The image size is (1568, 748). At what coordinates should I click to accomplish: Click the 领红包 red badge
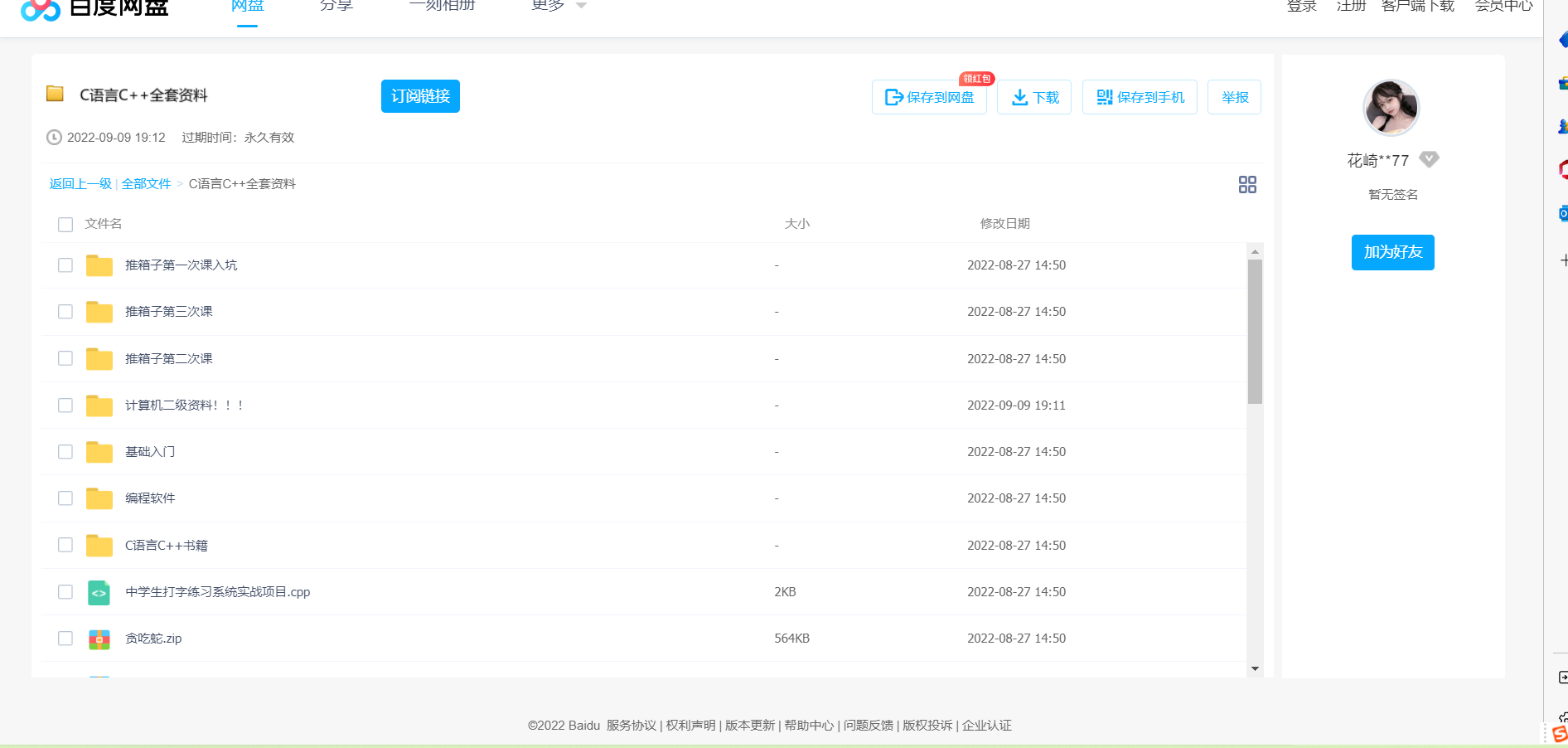[x=976, y=79]
